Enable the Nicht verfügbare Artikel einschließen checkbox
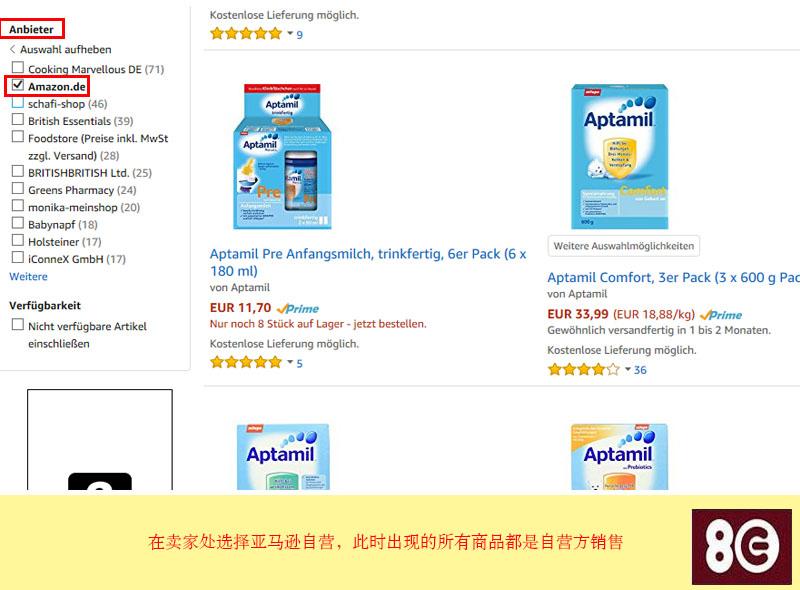 (18, 325)
